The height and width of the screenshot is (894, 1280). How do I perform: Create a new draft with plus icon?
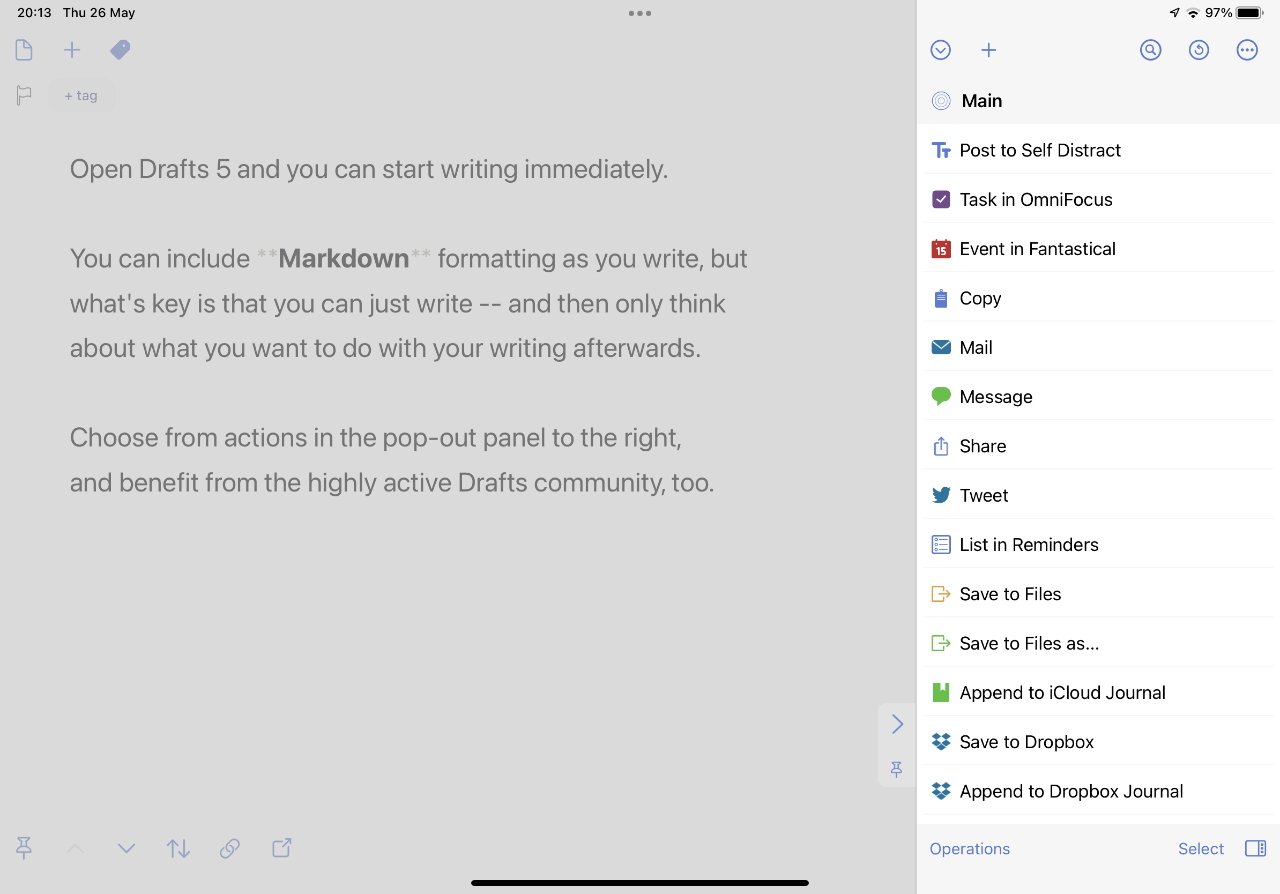(x=72, y=50)
